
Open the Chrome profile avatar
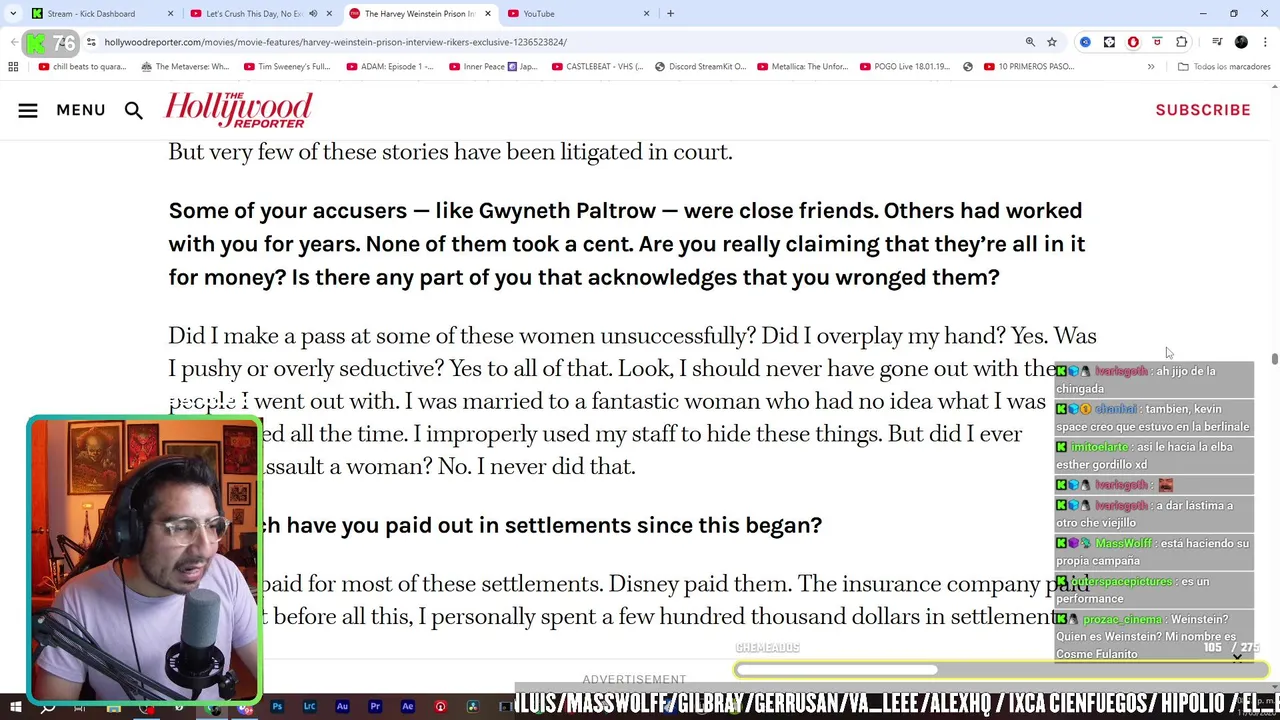(1241, 42)
